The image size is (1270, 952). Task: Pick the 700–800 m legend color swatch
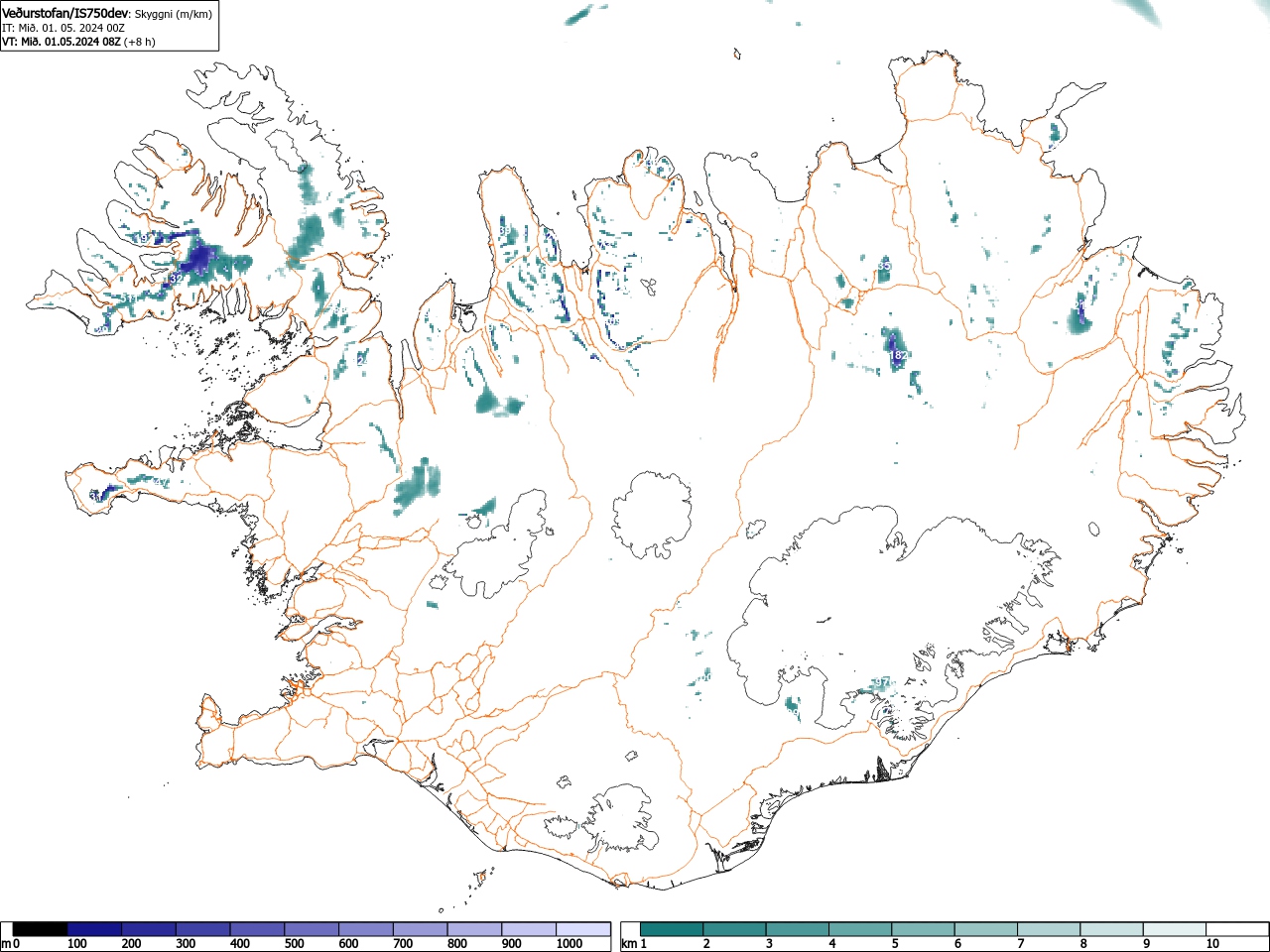click(420, 929)
